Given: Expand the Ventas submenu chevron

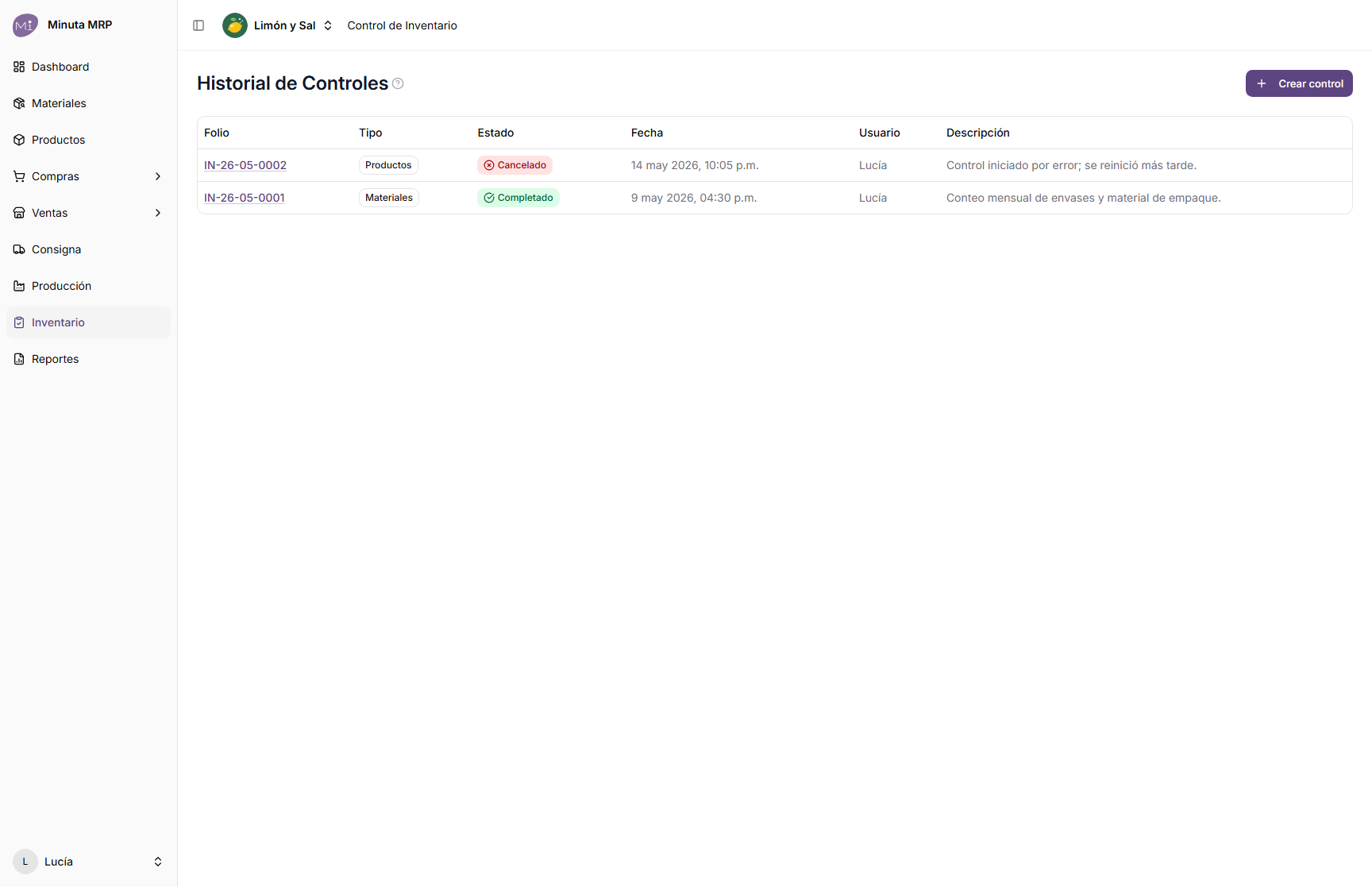Looking at the screenshot, I should (158, 213).
